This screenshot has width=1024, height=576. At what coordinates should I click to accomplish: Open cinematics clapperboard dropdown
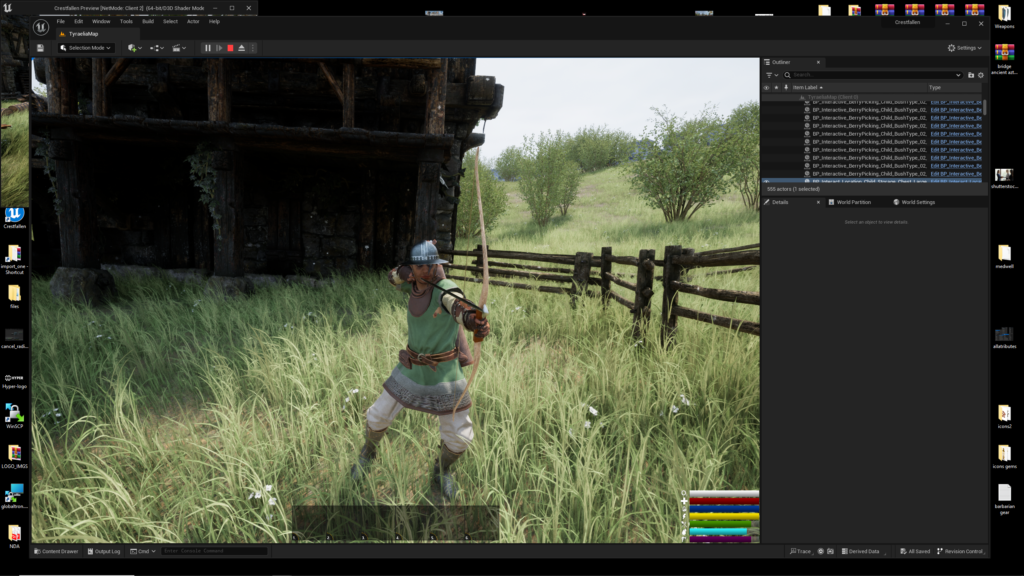(x=179, y=48)
